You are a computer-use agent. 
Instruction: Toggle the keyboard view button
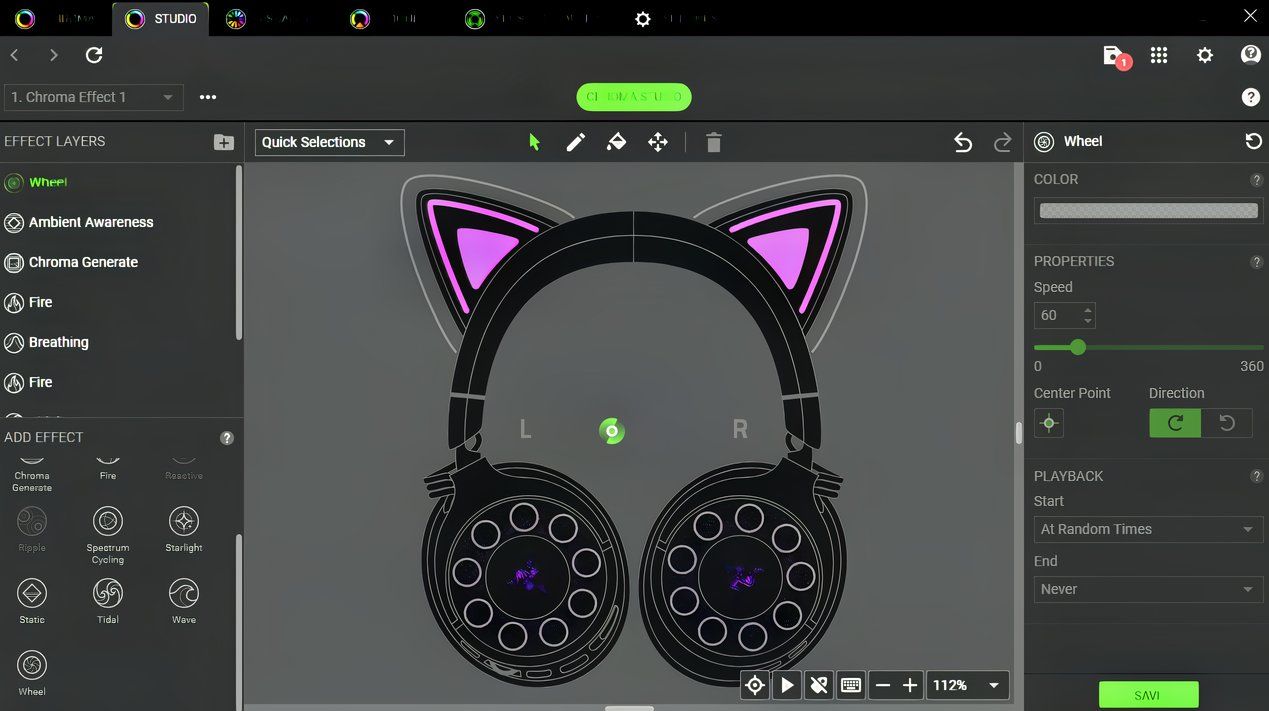pos(851,685)
